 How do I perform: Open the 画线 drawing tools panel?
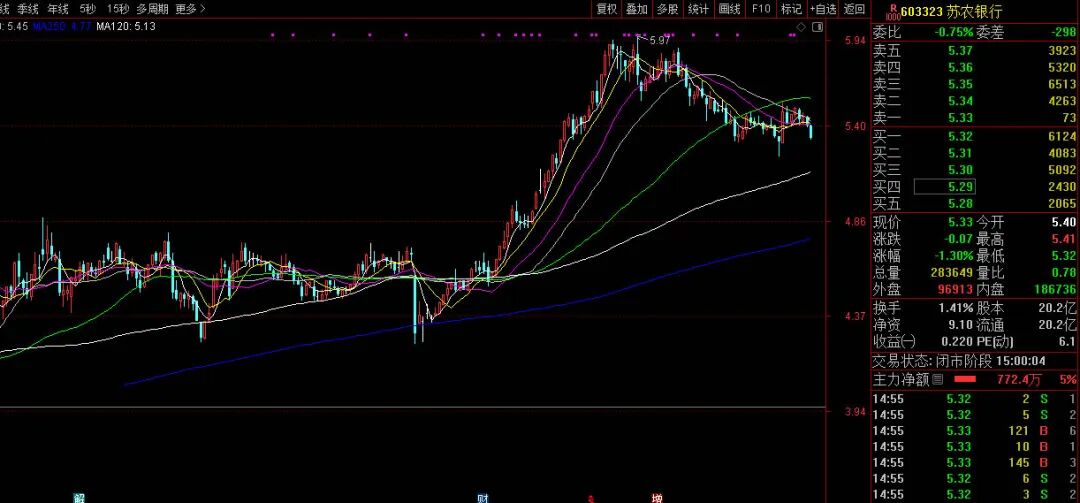730,9
